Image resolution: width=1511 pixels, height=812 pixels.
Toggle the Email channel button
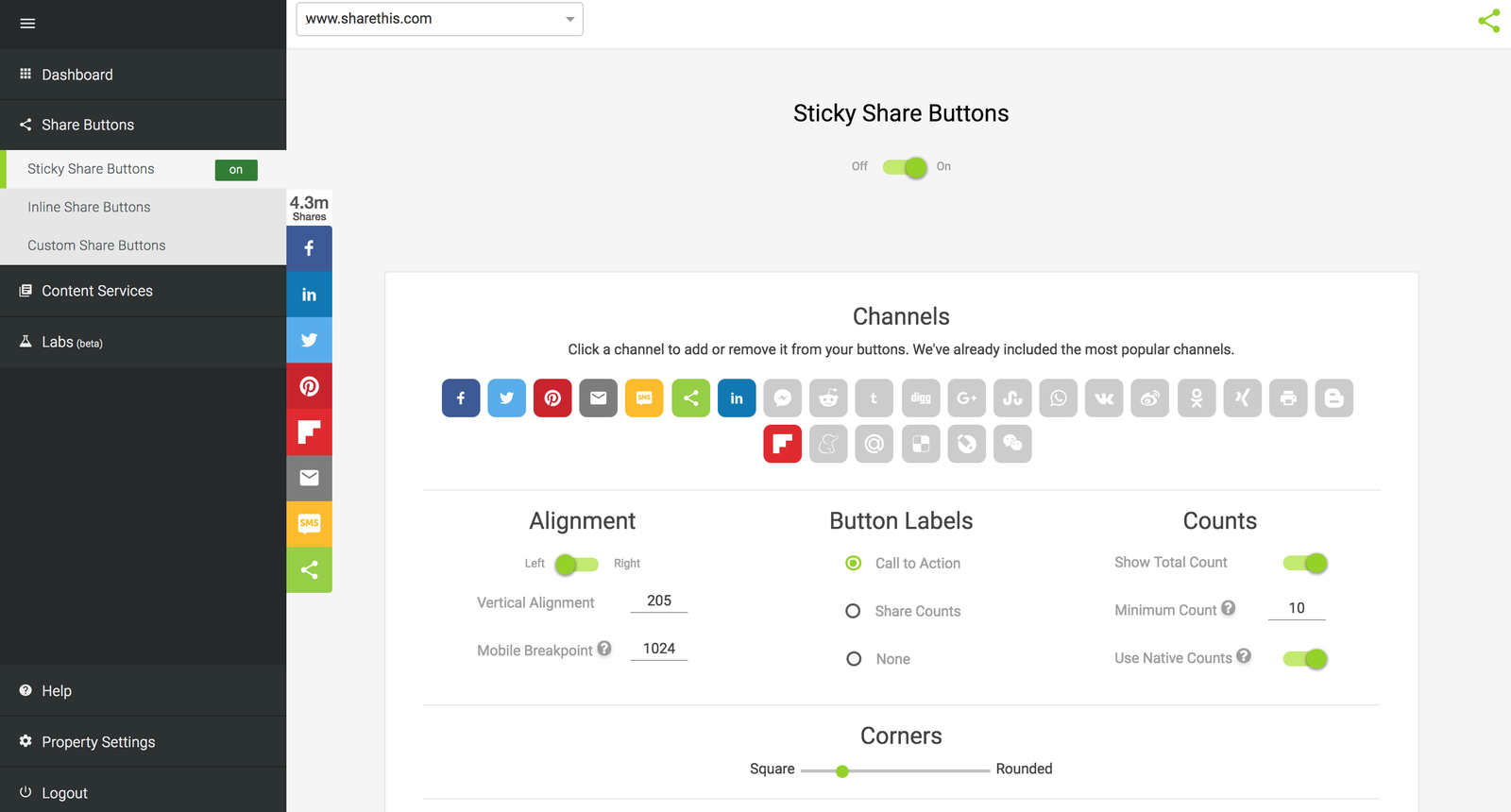click(599, 398)
